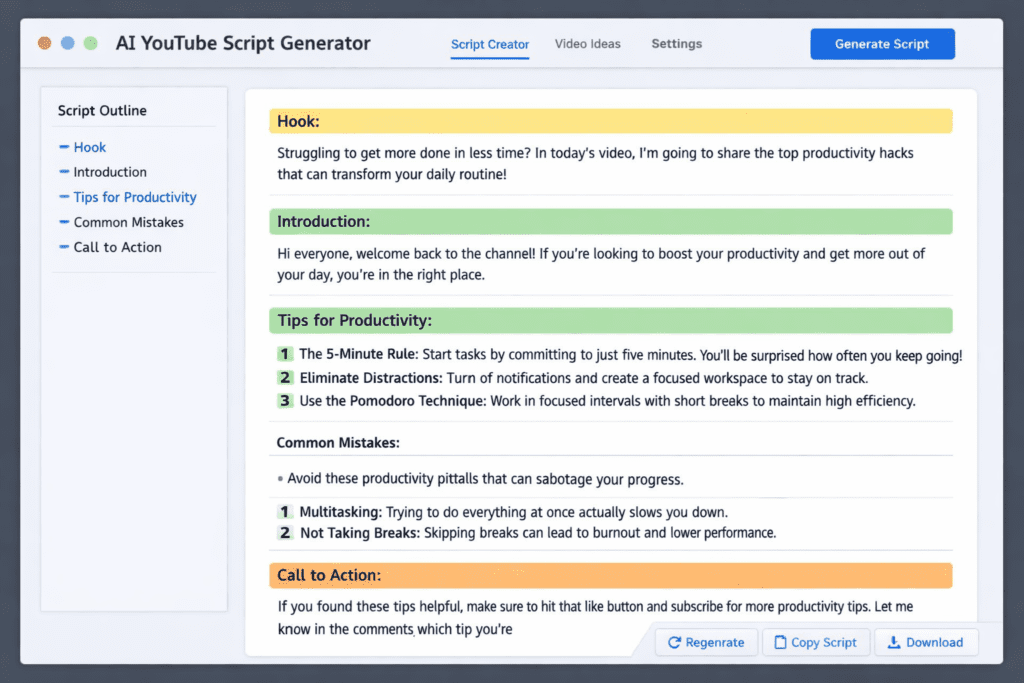This screenshot has width=1024, height=683.
Task: Click the Copy Script button
Action: [x=816, y=642]
